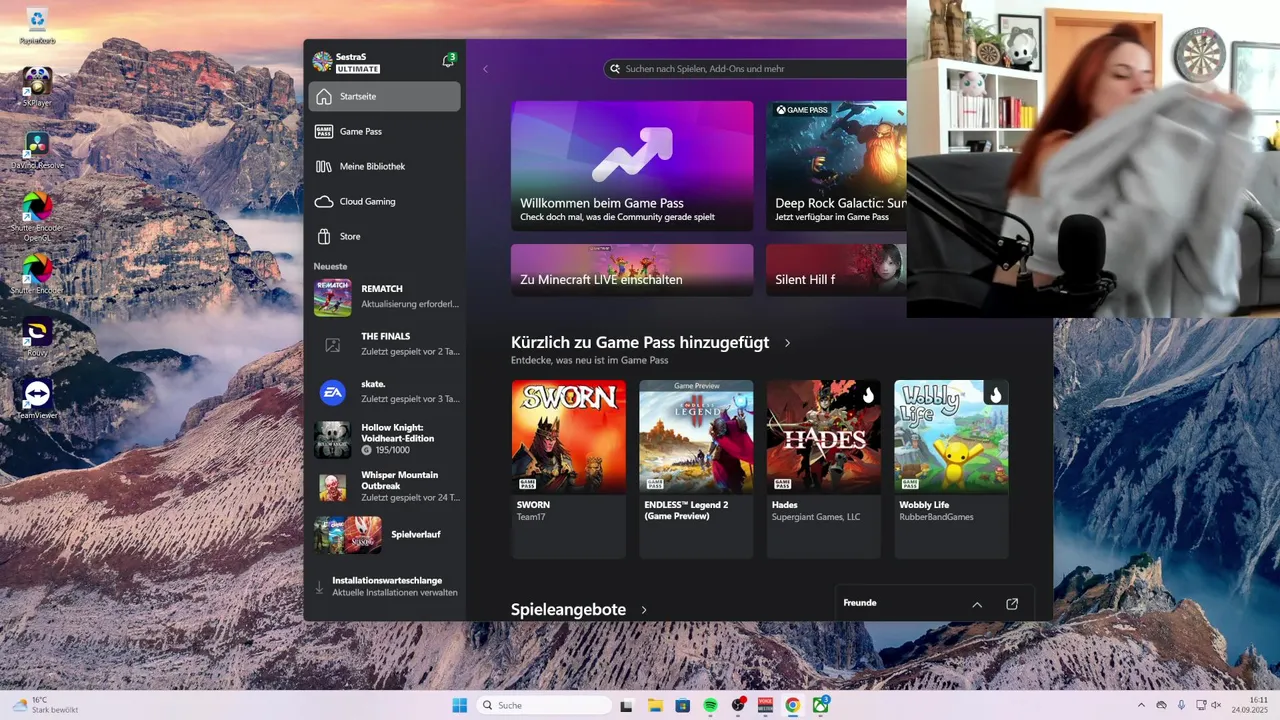Click the Freunde panel label
Viewport: 1280px width, 720px height.
pyautogui.click(x=860, y=603)
